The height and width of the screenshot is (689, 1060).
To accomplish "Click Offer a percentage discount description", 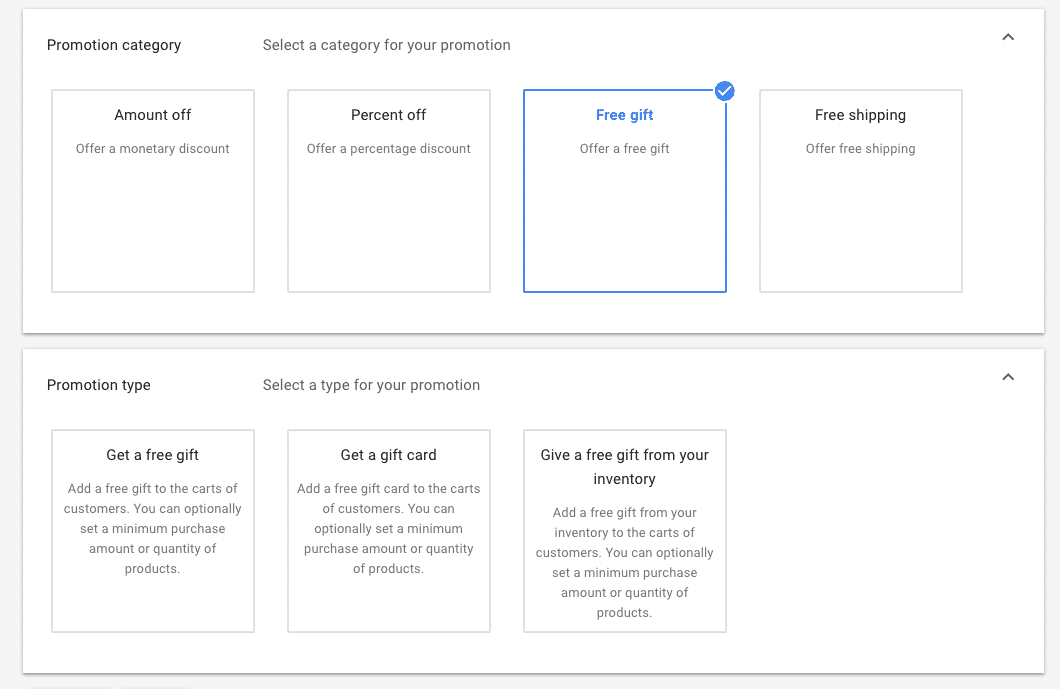I will pos(388,148).
